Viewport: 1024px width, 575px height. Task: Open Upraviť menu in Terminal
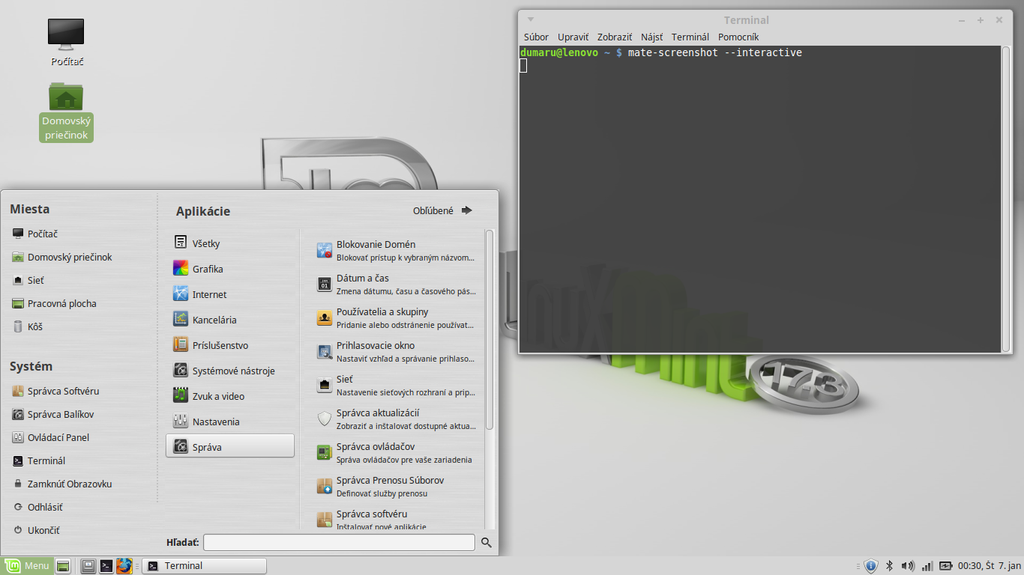pos(573,37)
